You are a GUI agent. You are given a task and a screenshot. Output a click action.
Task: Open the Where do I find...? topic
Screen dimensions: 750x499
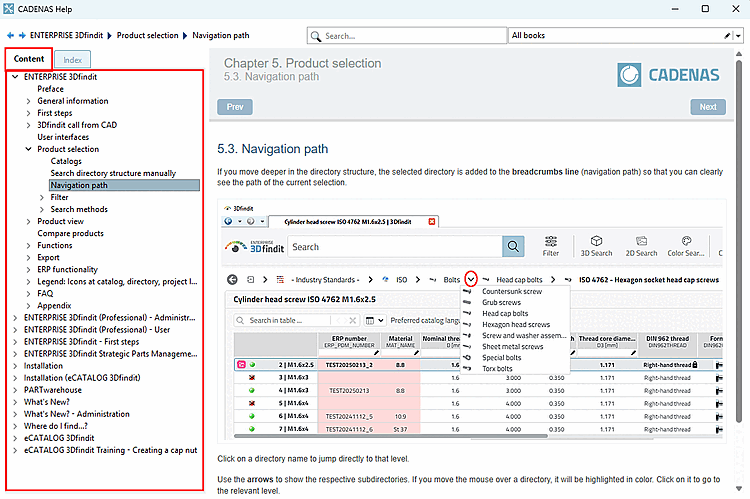pyautogui.click(x=55, y=426)
